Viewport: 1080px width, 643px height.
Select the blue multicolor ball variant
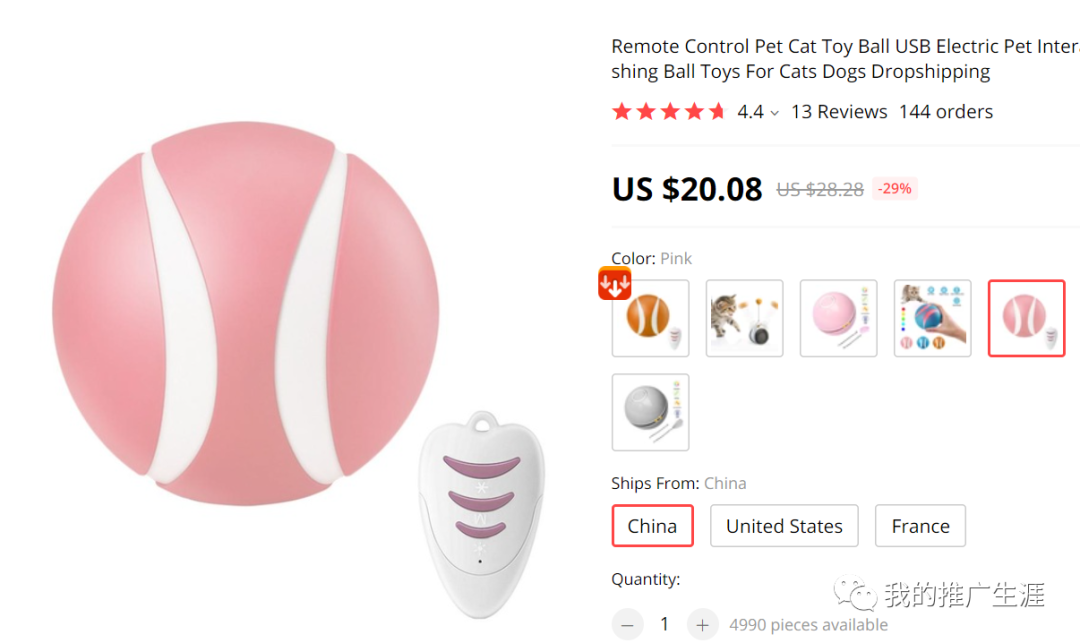point(932,318)
